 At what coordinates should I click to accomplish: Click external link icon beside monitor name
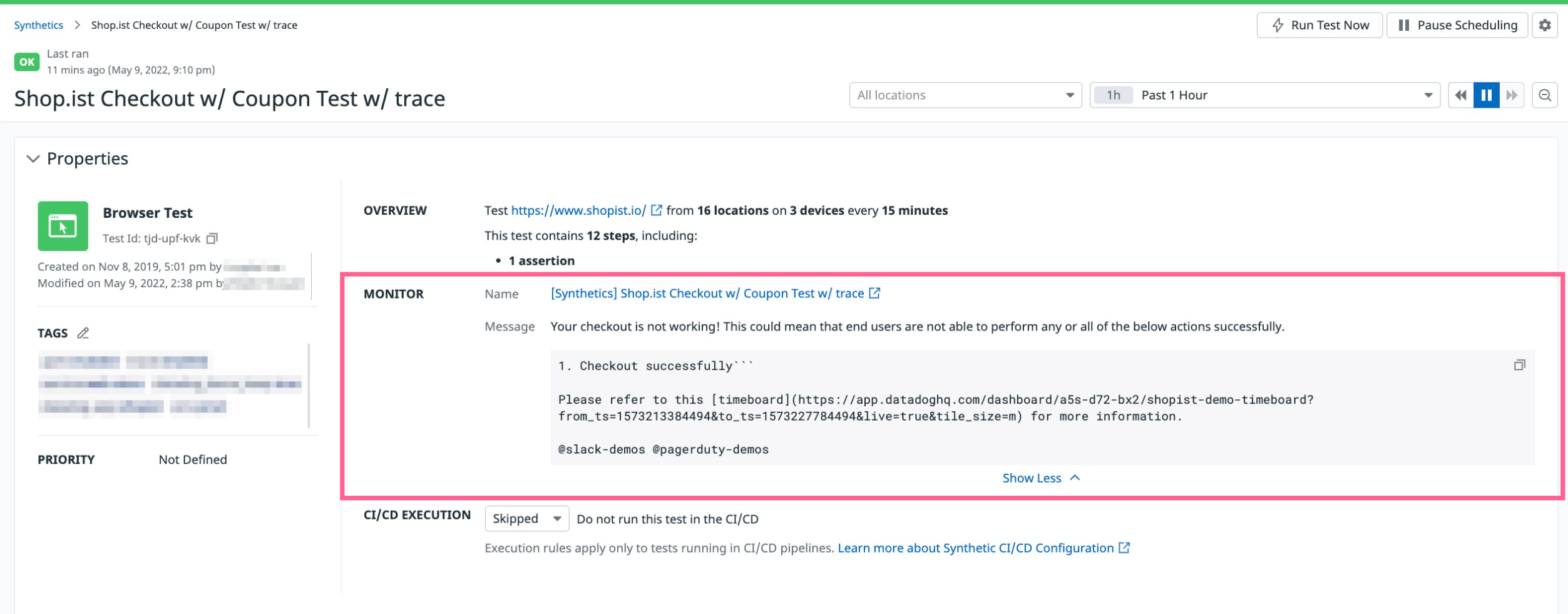tap(874, 293)
